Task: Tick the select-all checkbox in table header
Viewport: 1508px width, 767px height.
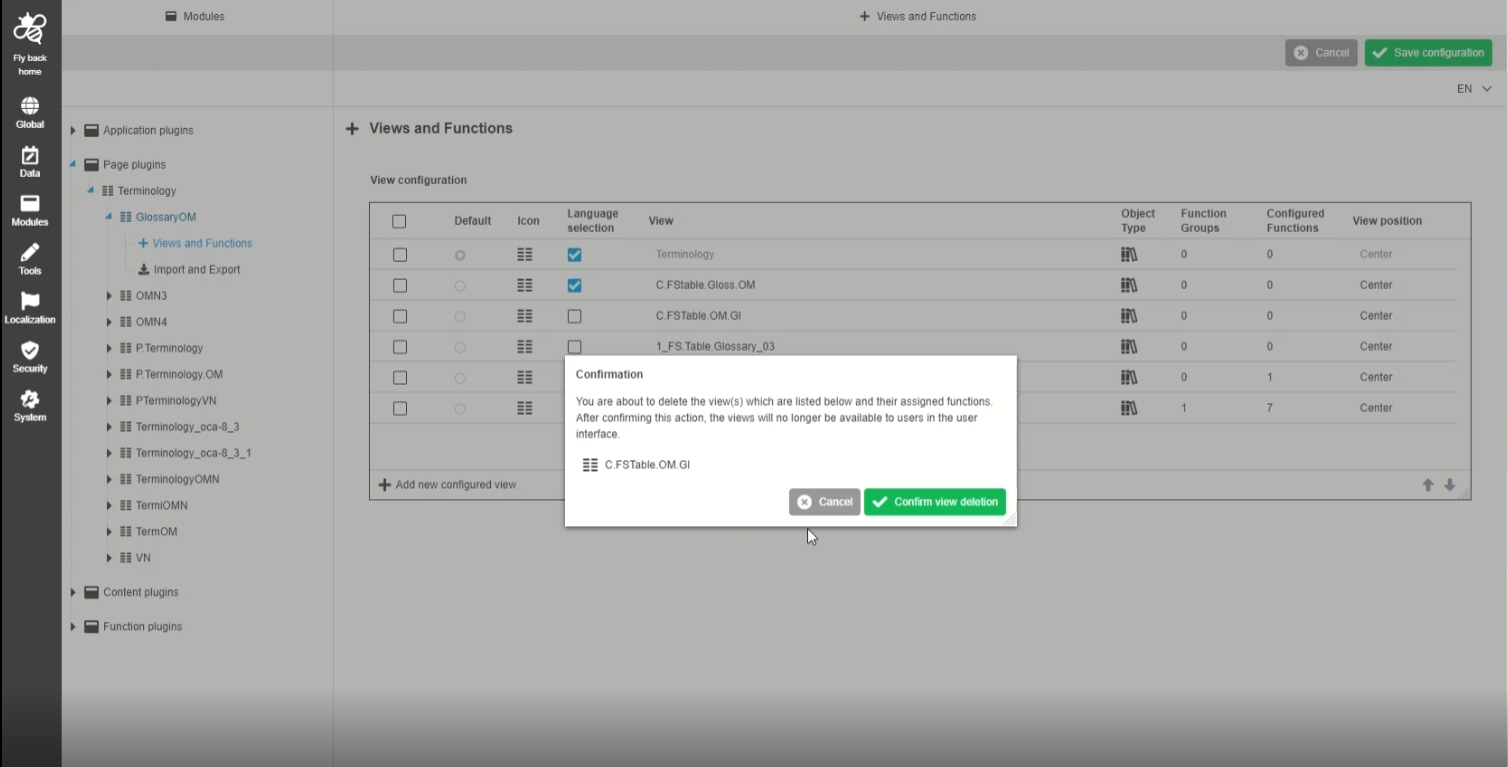Action: click(399, 221)
